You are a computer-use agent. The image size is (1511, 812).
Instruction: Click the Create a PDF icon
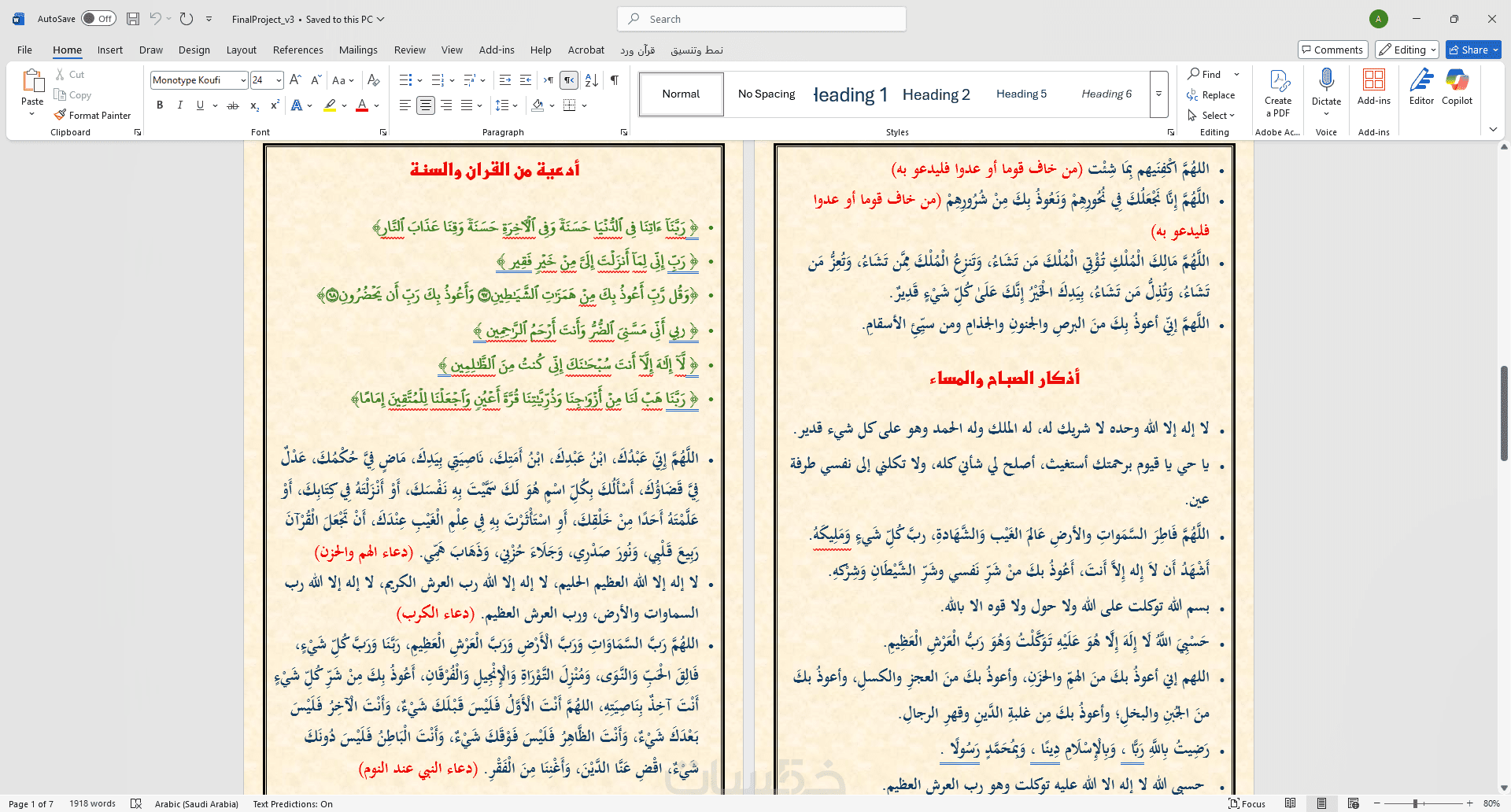[x=1278, y=80]
